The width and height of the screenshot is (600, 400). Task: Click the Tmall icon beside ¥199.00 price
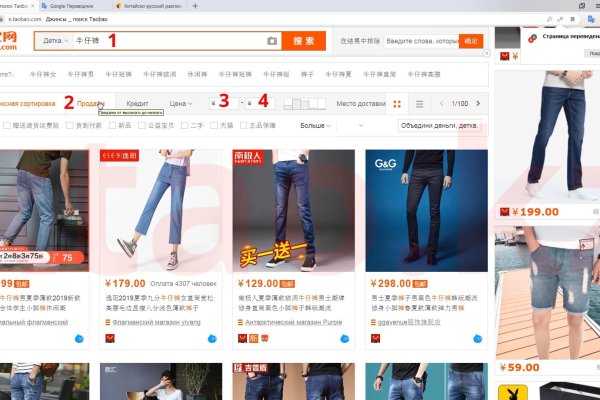tap(505, 212)
